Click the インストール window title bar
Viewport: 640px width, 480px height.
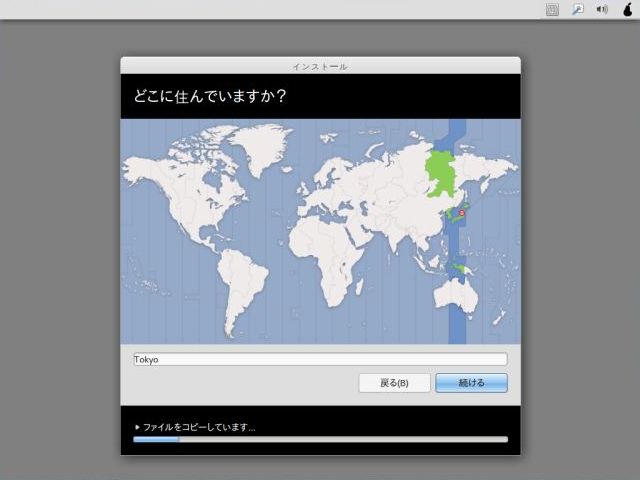coord(320,66)
